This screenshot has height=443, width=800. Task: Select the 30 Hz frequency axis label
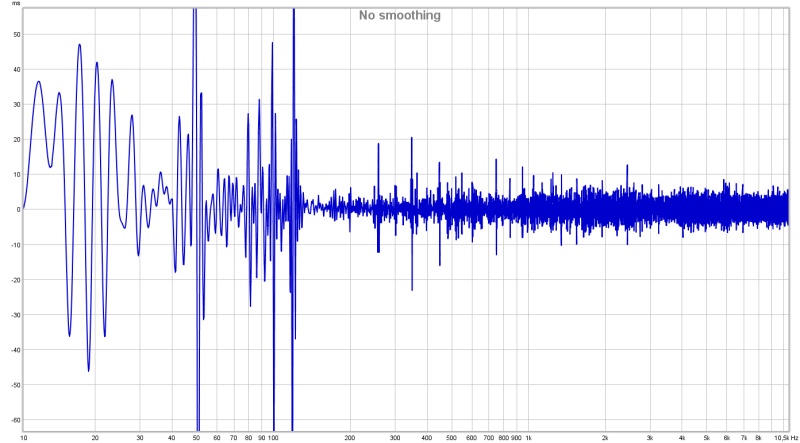pos(140,438)
